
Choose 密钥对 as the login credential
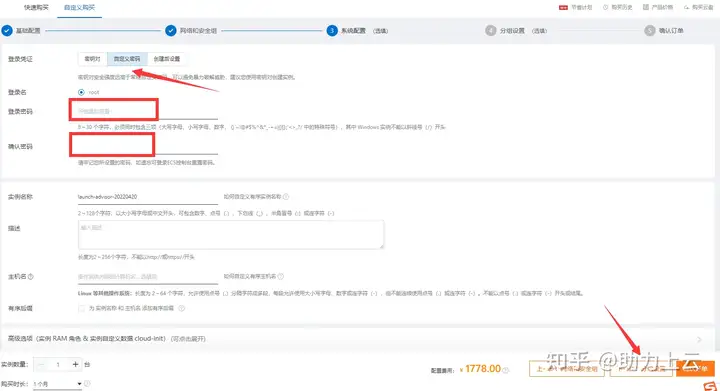(x=92, y=59)
